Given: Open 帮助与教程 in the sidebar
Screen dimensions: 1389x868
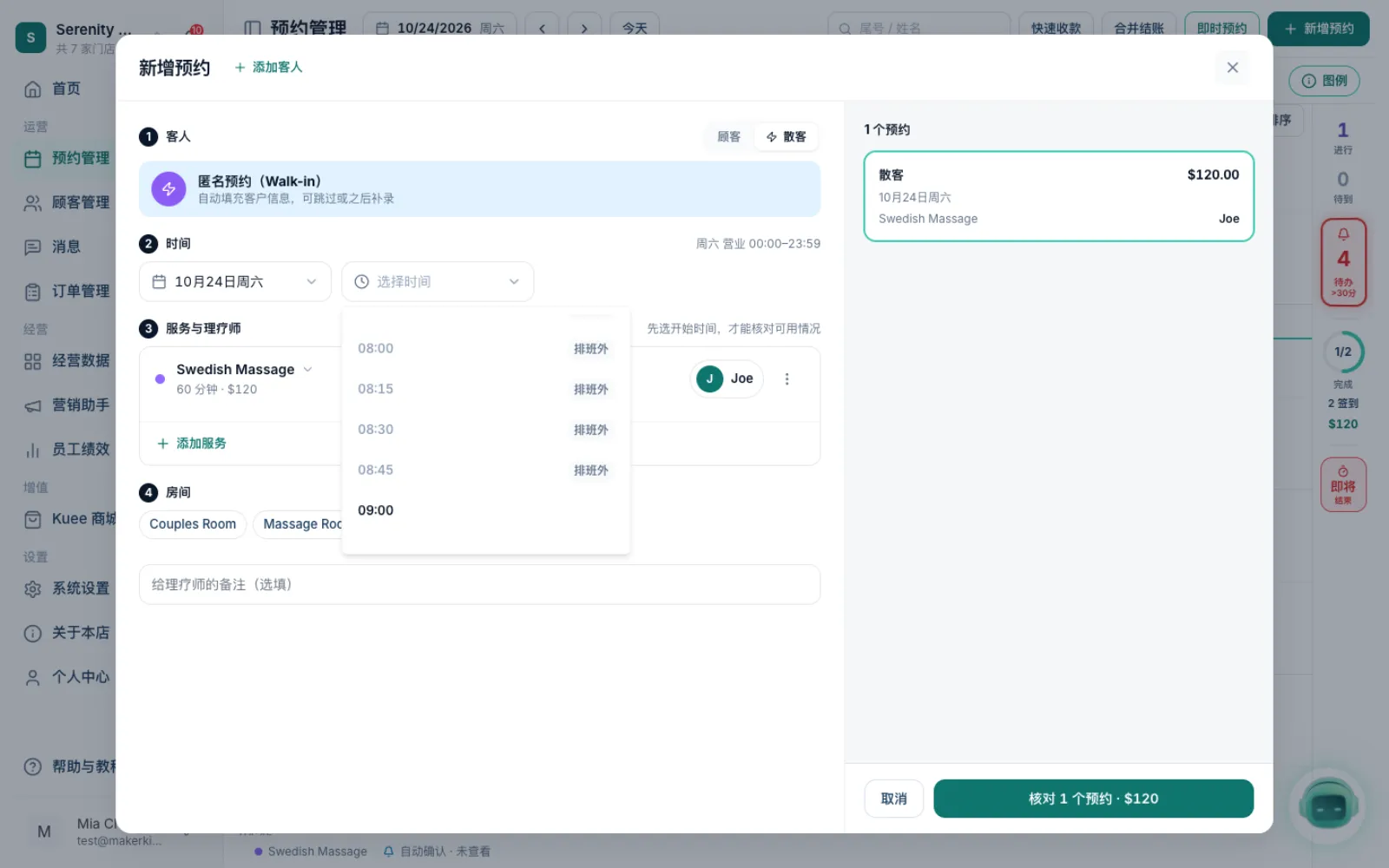Looking at the screenshot, I should (x=65, y=767).
